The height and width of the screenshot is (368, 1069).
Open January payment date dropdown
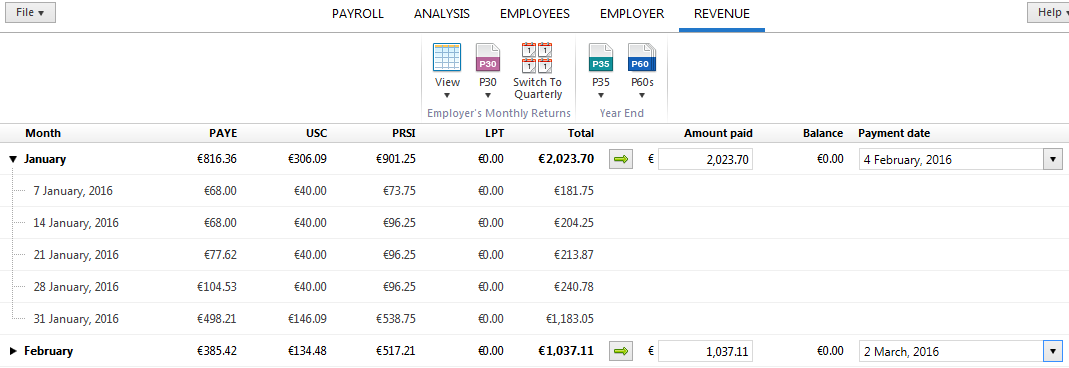(1053, 159)
